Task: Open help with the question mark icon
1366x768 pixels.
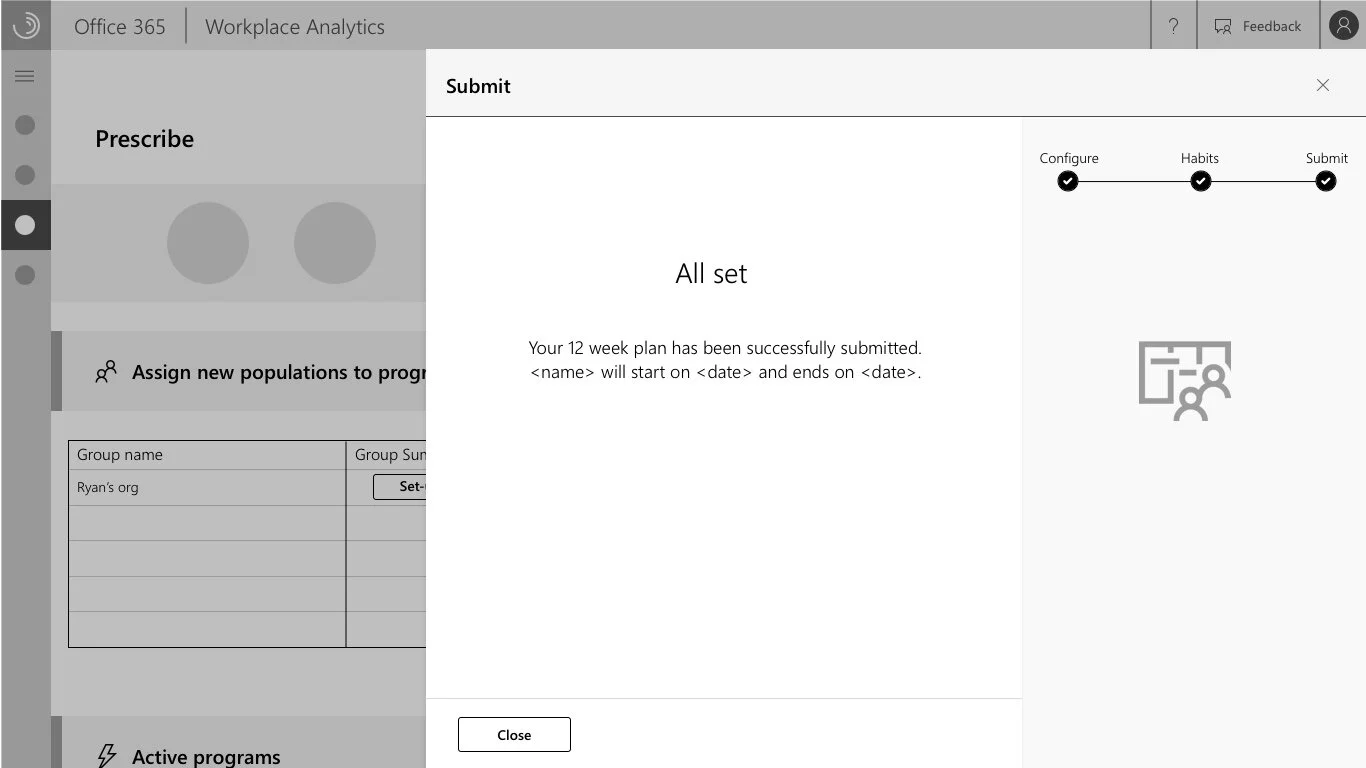Action: coord(1173,26)
